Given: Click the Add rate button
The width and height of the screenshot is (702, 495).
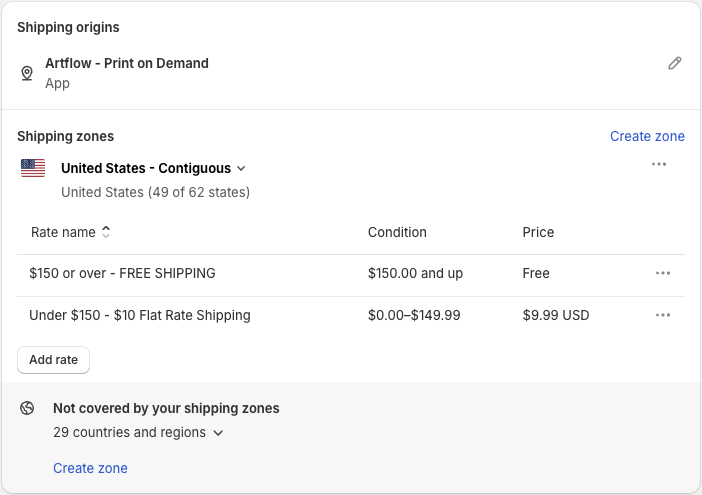Looking at the screenshot, I should 53,360.
